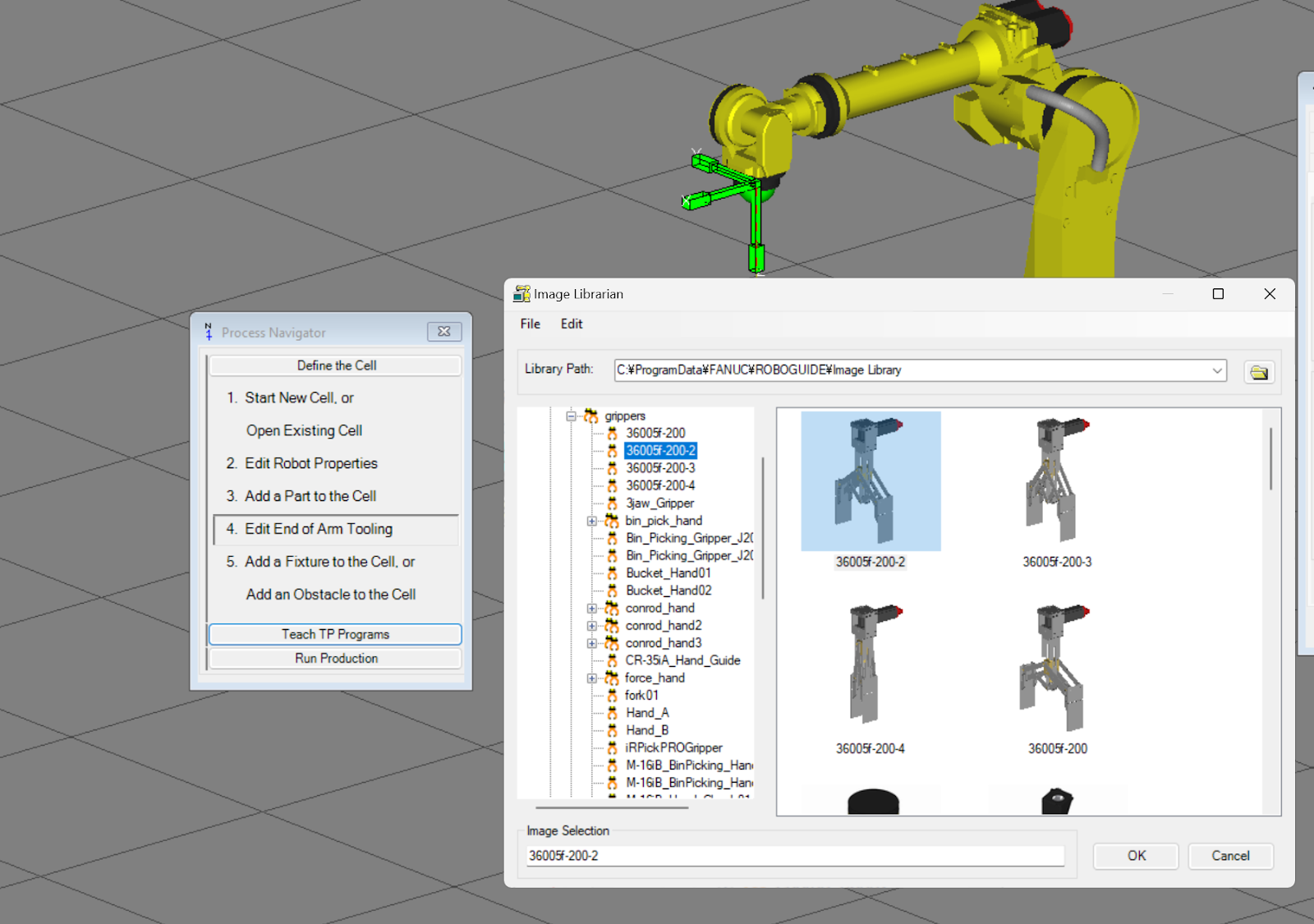Collapse the grippers tree node
Image resolution: width=1314 pixels, height=924 pixels.
point(571,416)
